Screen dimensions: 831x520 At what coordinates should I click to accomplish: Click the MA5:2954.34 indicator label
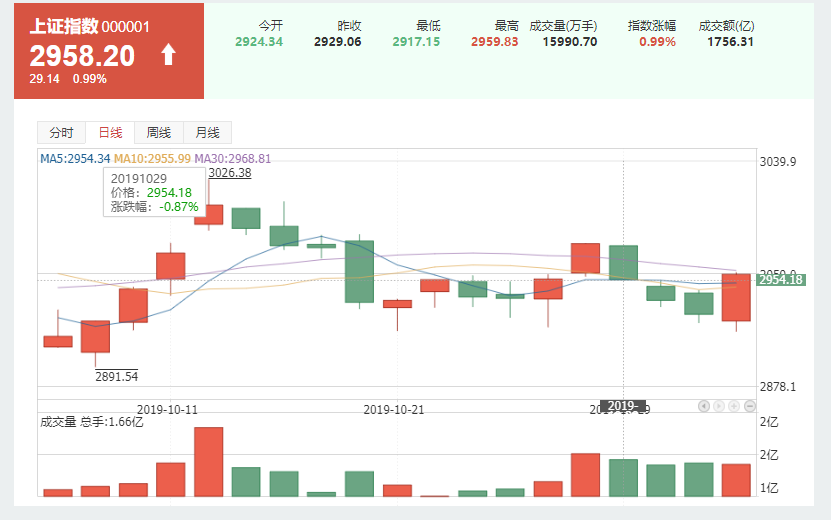pyautogui.click(x=75, y=159)
